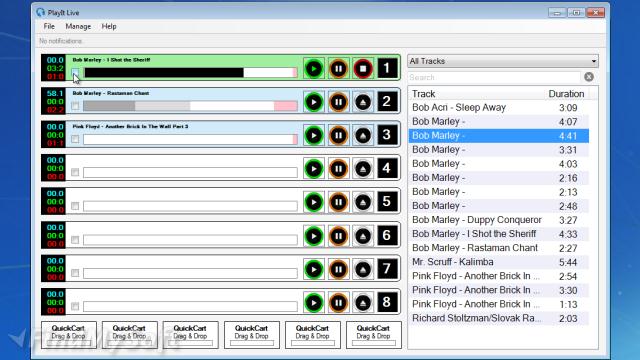Screen dimensions: 640x360
Task: Click the pause icon on player 4
Action: pyautogui.click(x=338, y=169)
